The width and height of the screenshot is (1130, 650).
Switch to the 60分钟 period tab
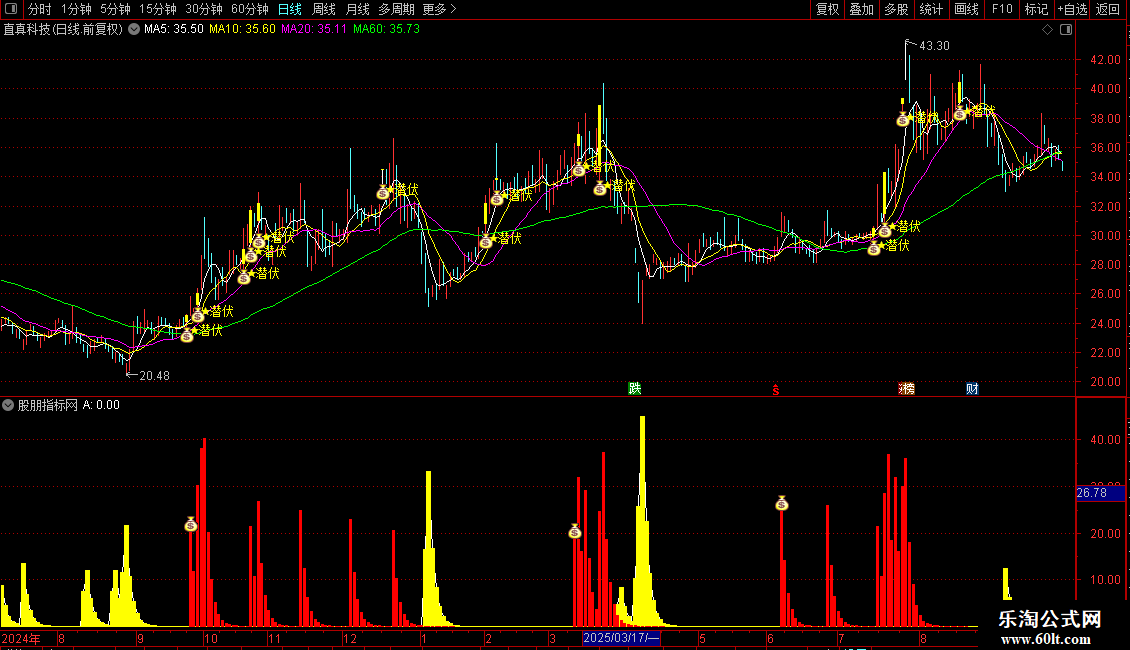click(249, 10)
